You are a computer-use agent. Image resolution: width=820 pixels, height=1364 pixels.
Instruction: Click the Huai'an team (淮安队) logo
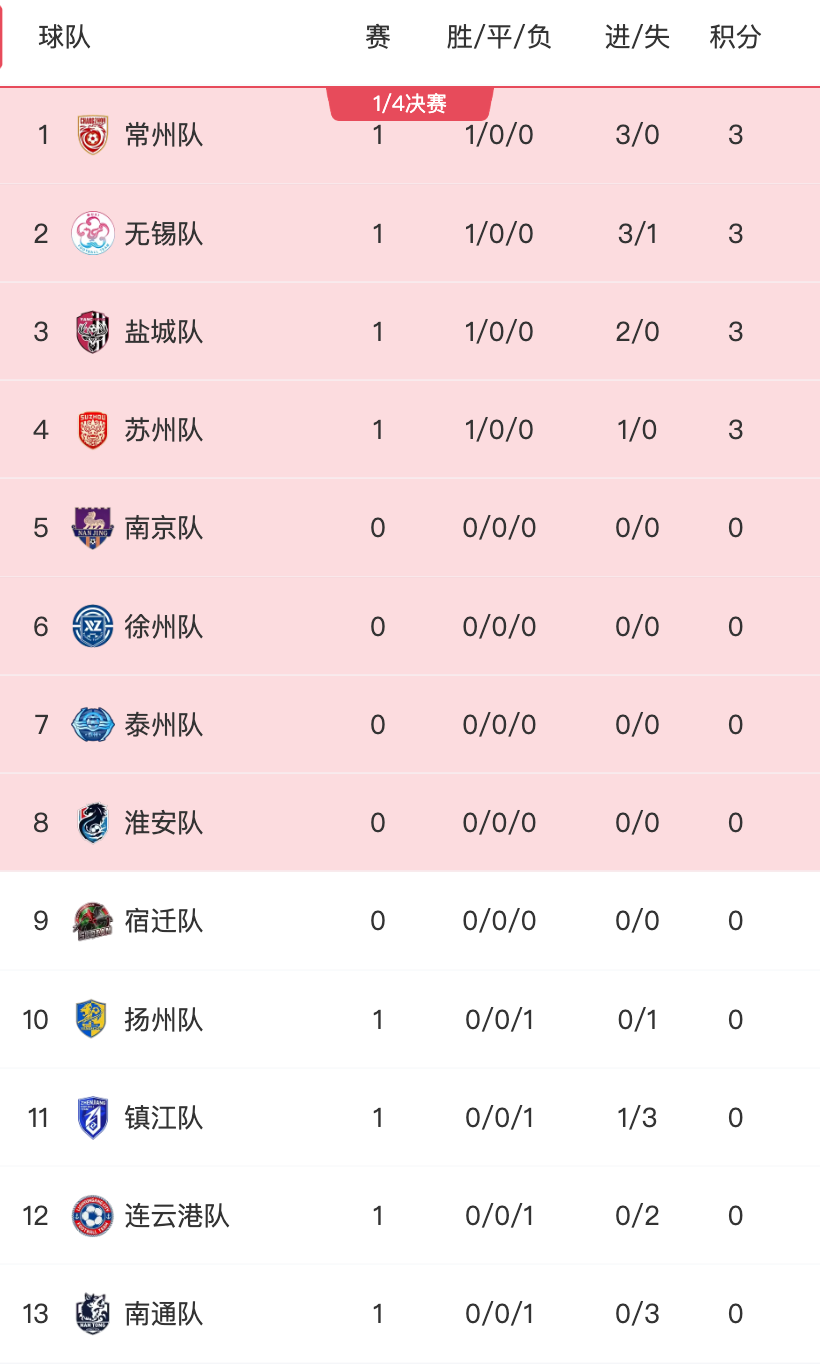(93, 822)
